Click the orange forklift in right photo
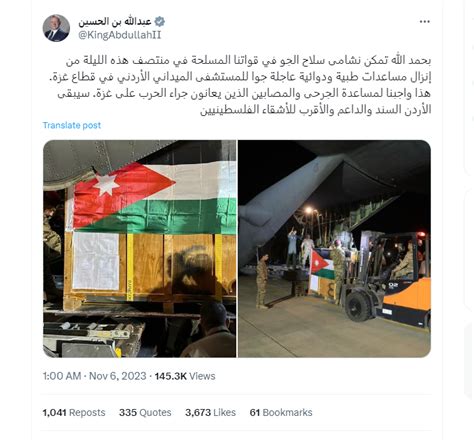Image resolution: width=474 pixels, height=442 pixels. [388, 281]
